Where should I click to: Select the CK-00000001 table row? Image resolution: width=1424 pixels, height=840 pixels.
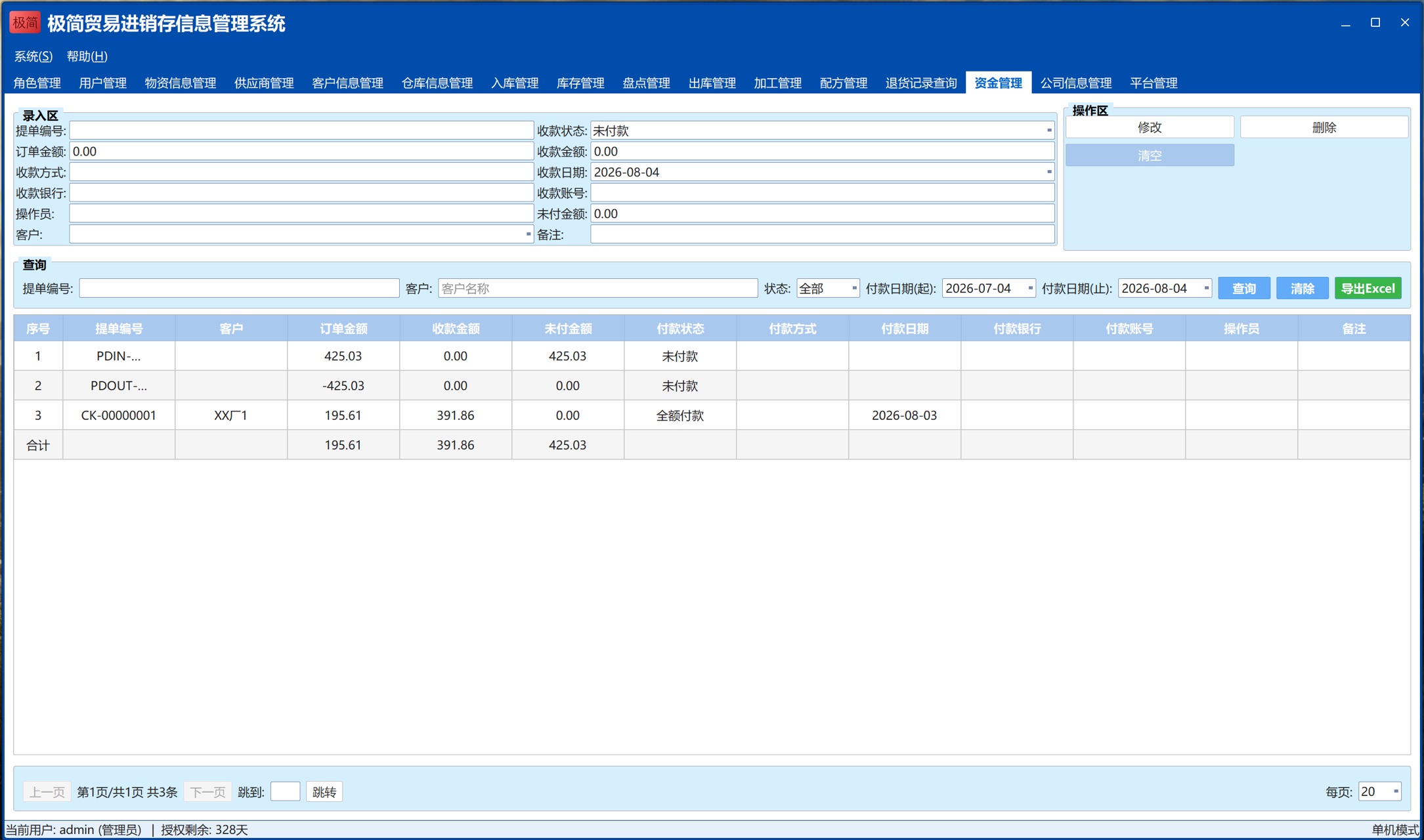tap(712, 415)
